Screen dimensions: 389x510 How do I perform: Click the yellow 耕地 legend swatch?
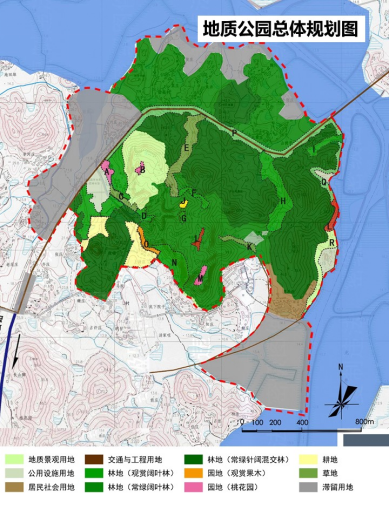pyautogui.click(x=308, y=459)
